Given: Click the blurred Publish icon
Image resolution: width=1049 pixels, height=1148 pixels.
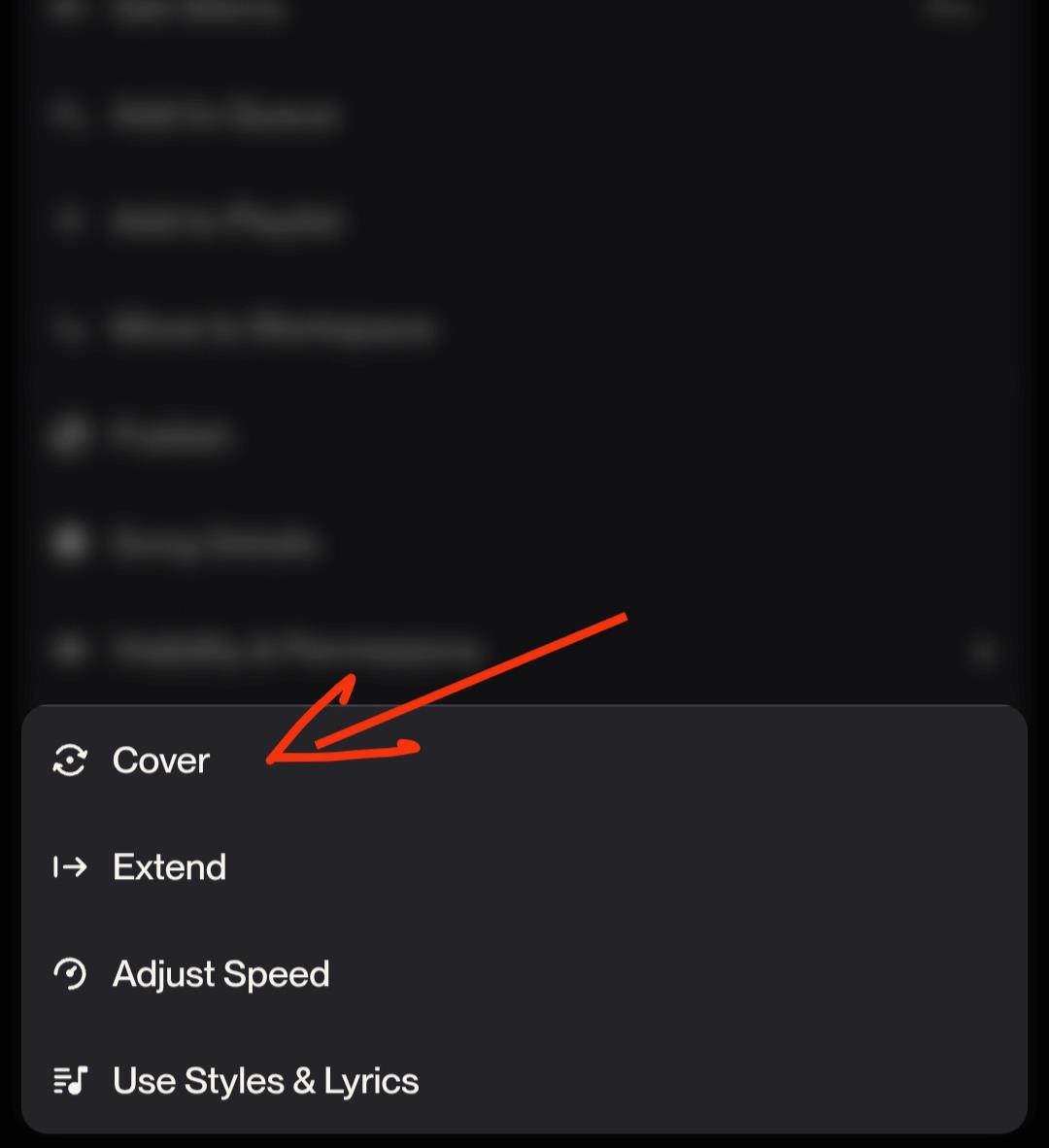Looking at the screenshot, I should point(68,435).
